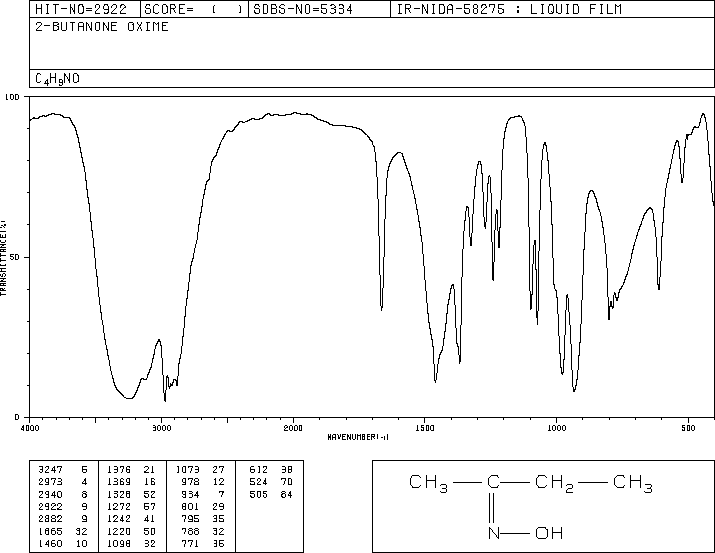Select the 801 entry in peak table
Screen dimensions: 715x553
pos(202,507)
